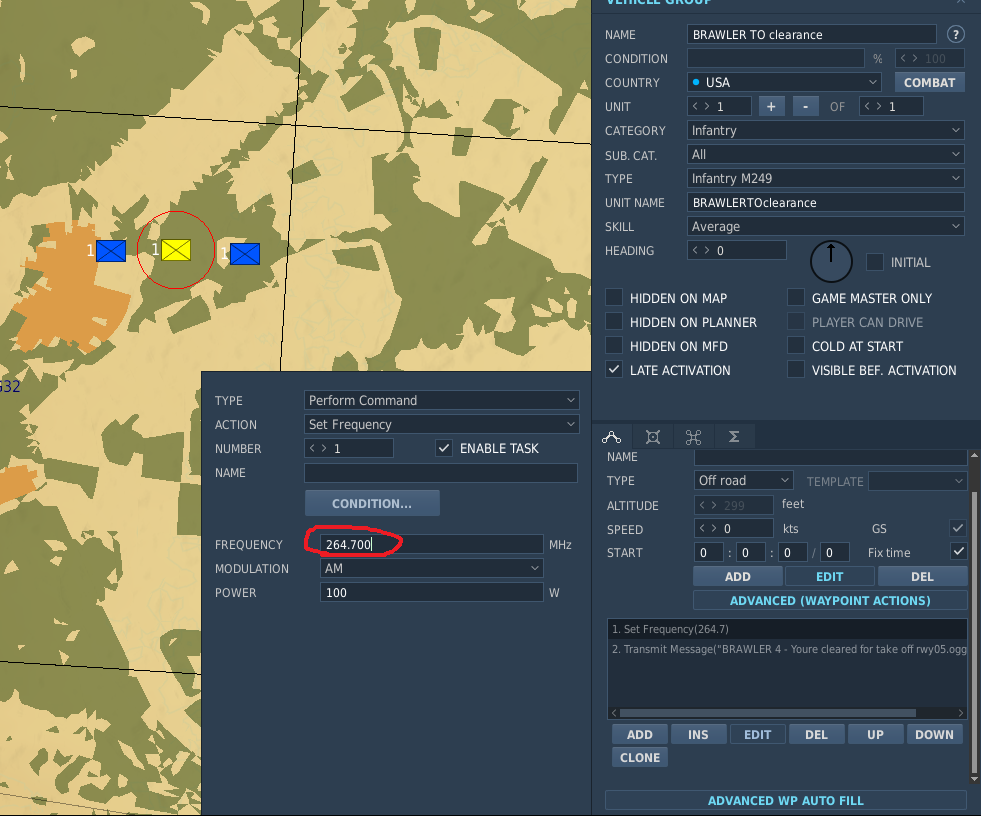The width and height of the screenshot is (981, 816).
Task: Move the action UP
Action: pos(875,734)
